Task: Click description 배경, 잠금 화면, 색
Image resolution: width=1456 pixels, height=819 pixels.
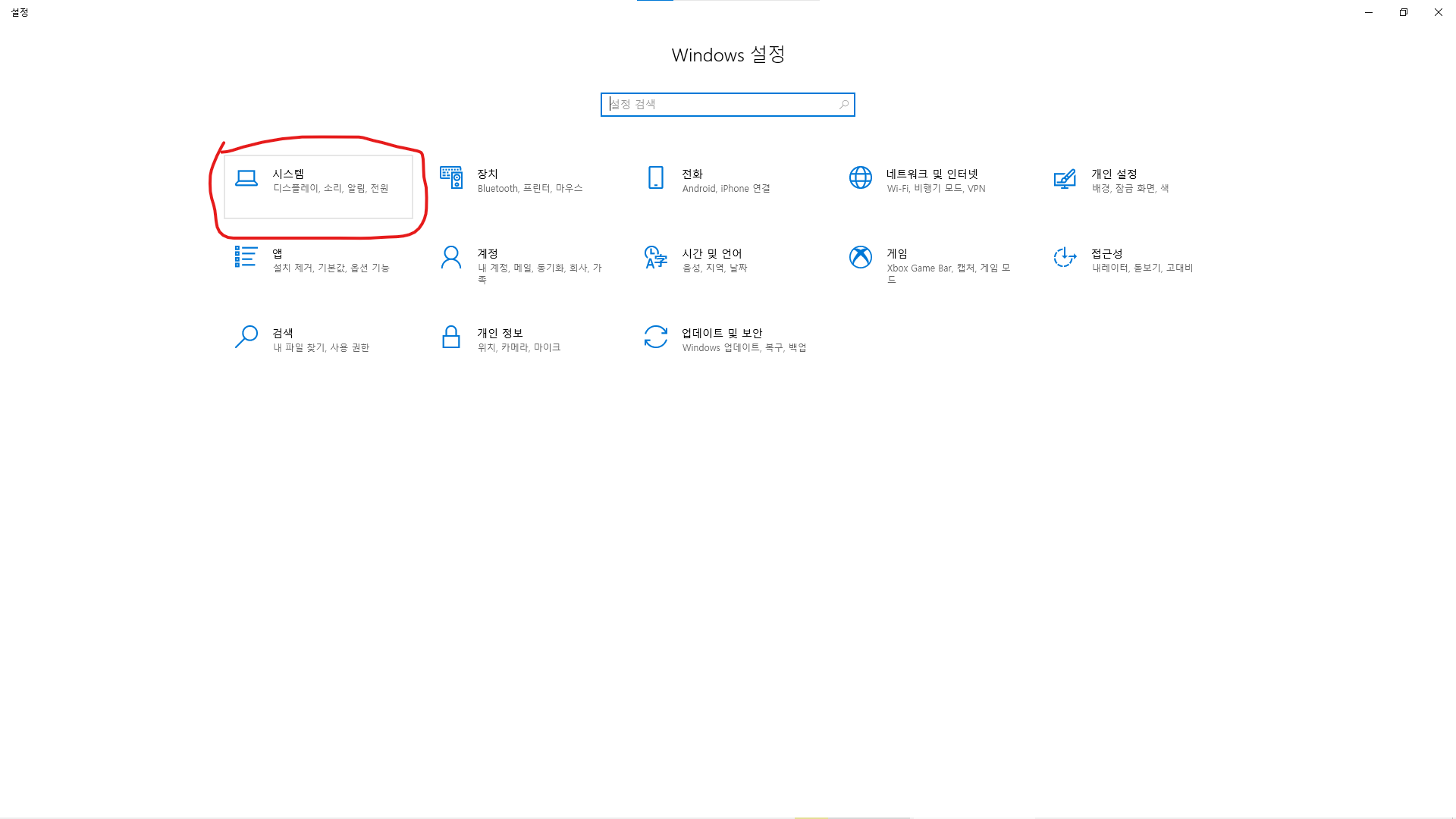Action: pos(1131,189)
